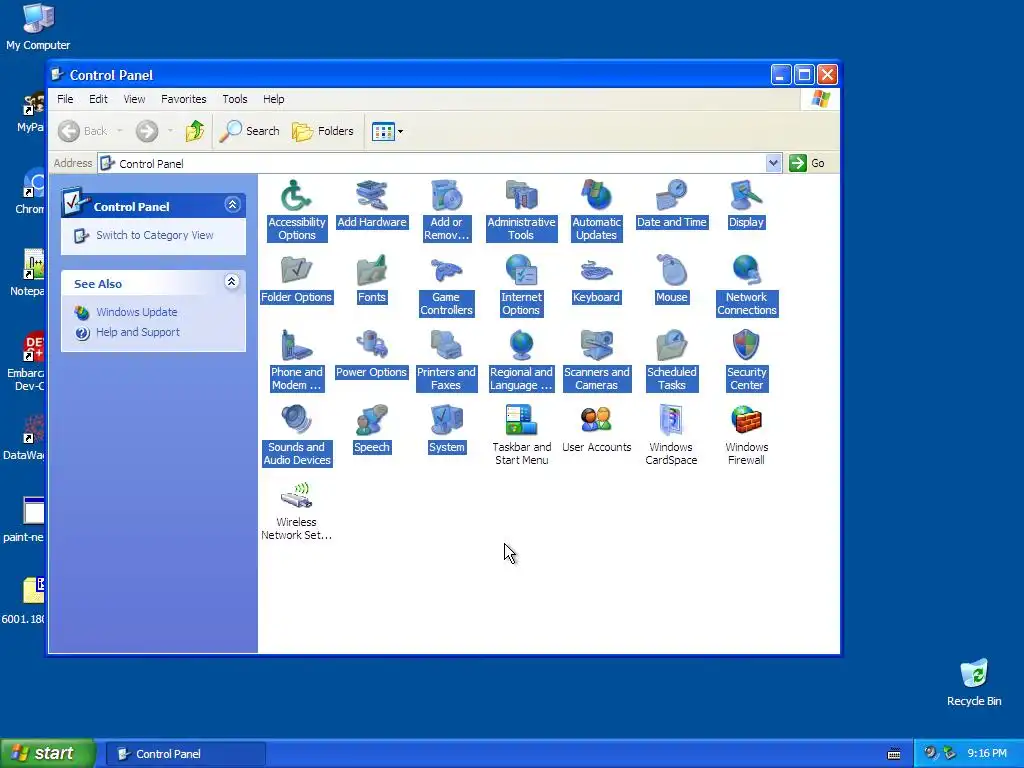Viewport: 1024px width, 768px height.
Task: Click the on-screen keyboard taskbar icon
Action: coord(894,754)
